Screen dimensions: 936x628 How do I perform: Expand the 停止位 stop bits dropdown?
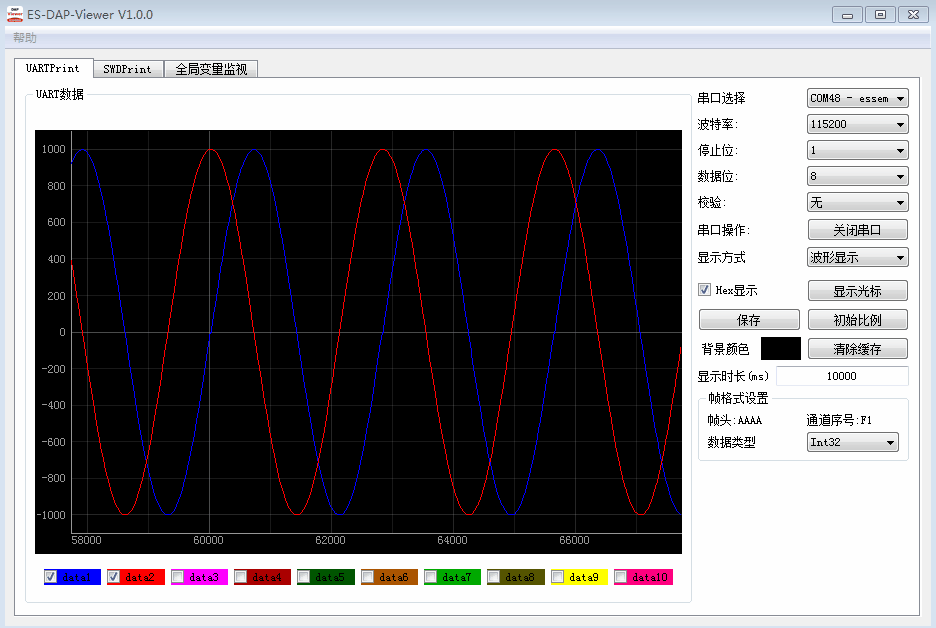point(857,150)
